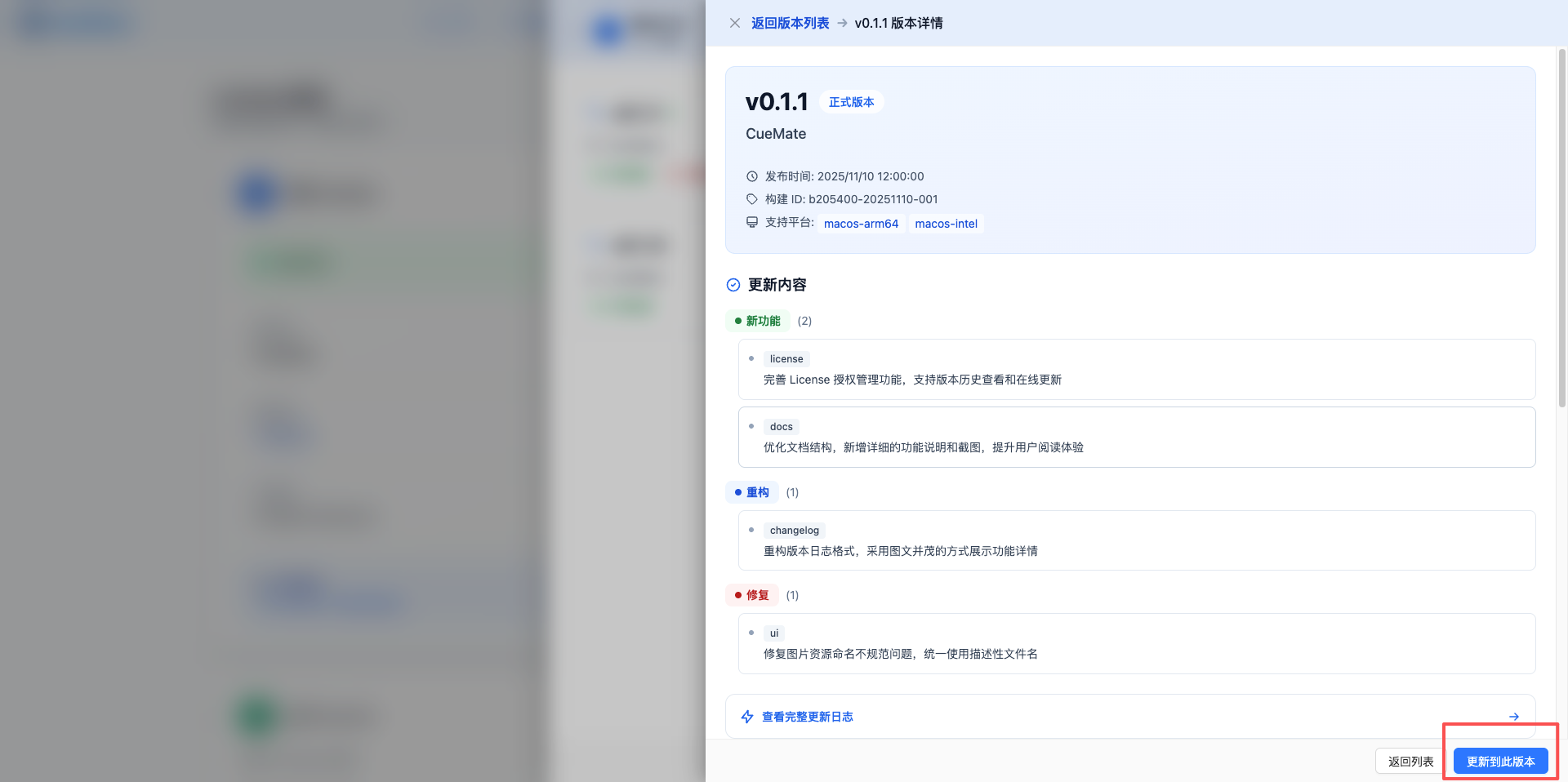Click the 更新到此版本 button
The image size is (1568, 782).
tap(1500, 761)
